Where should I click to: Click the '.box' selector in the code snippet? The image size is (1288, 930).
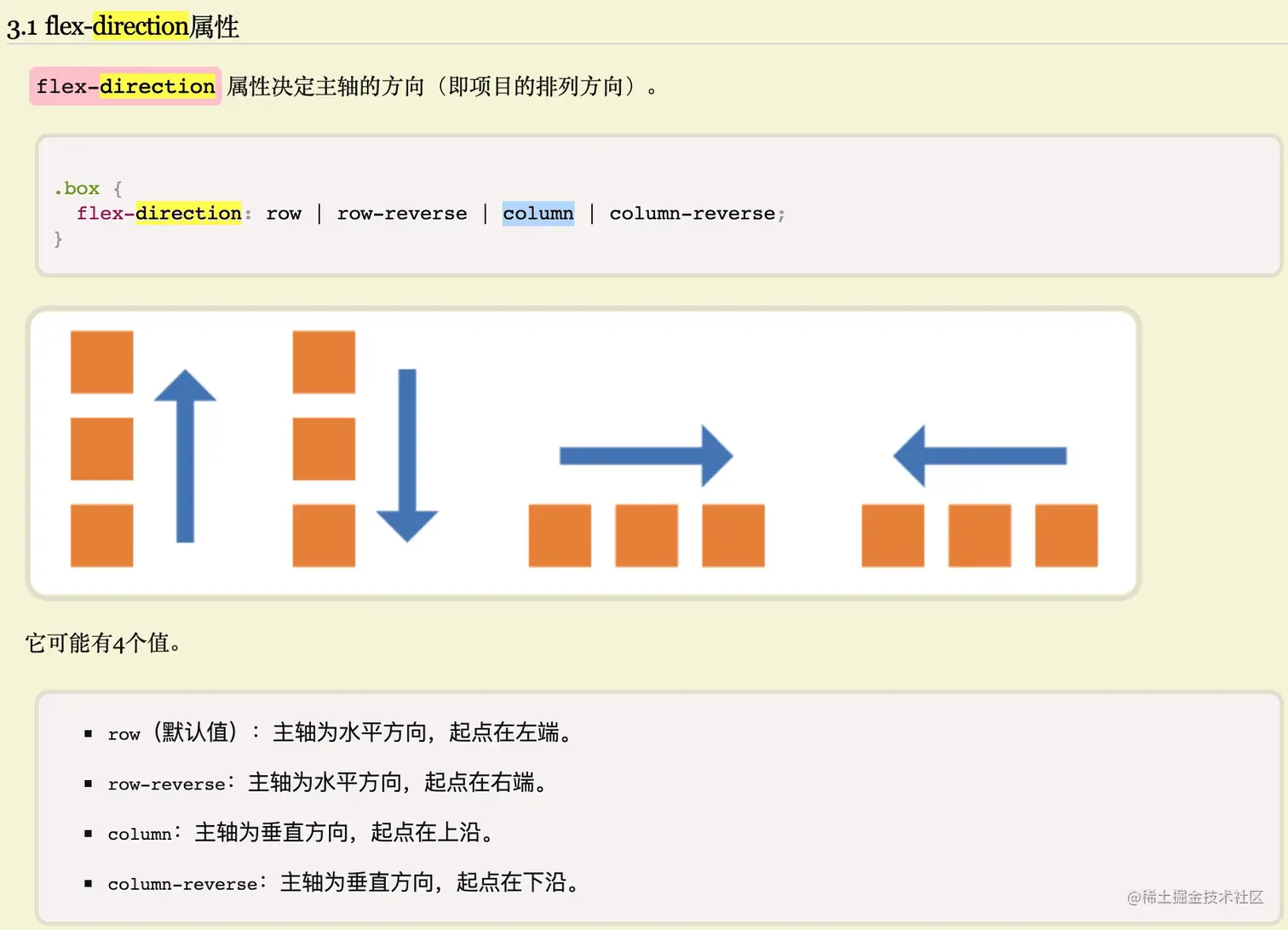(77, 188)
